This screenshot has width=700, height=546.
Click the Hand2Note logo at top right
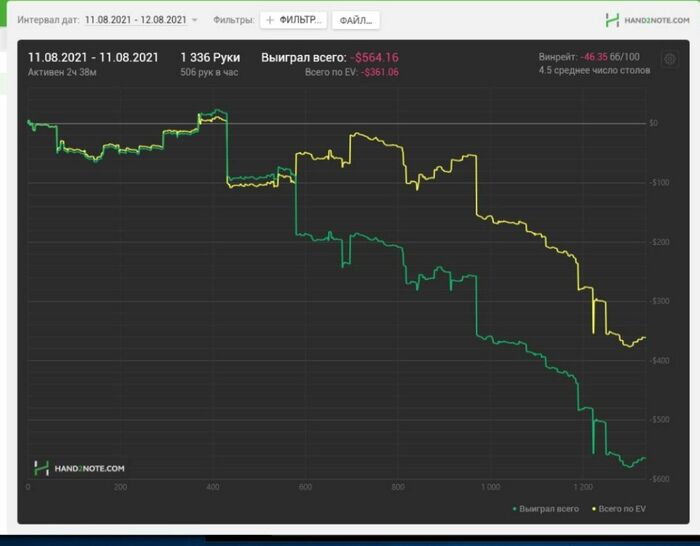point(647,20)
